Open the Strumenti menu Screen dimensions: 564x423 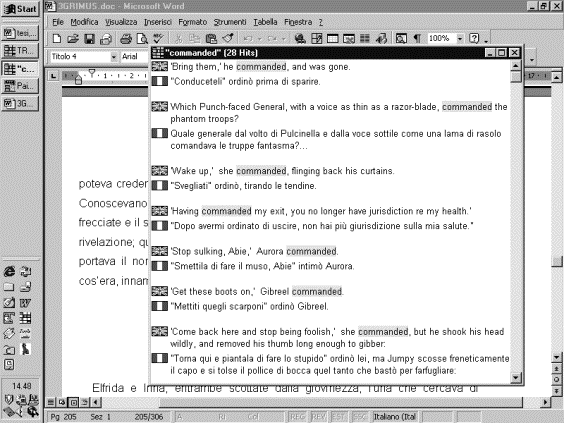click(x=230, y=22)
